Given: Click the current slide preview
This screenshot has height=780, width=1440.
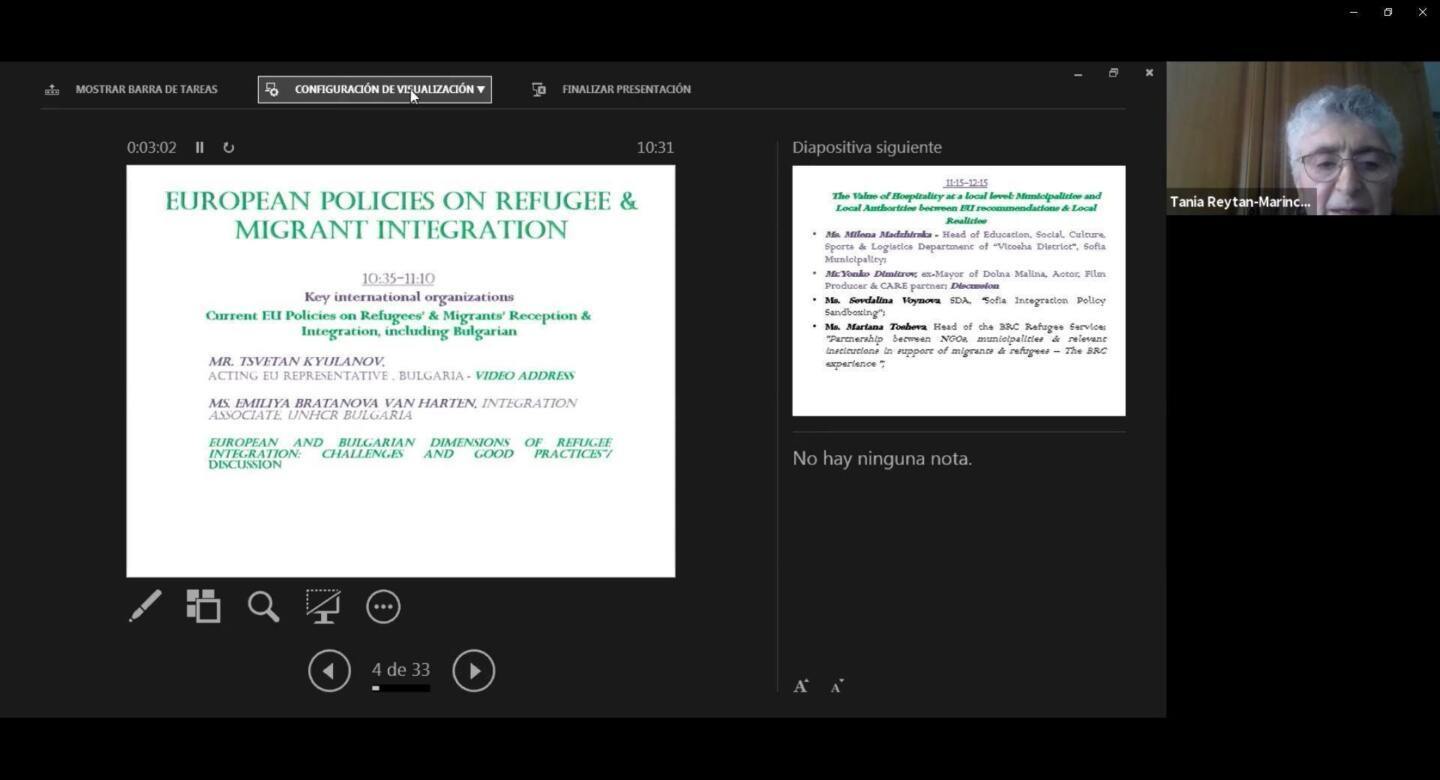Looking at the screenshot, I should click(401, 371).
